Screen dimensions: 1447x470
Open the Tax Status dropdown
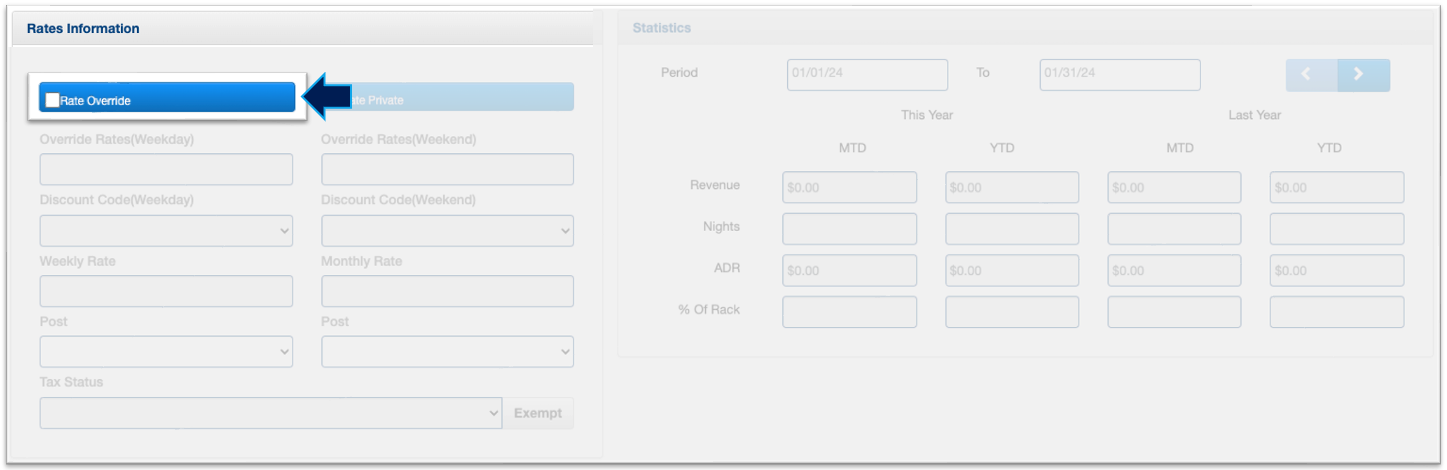(x=271, y=413)
